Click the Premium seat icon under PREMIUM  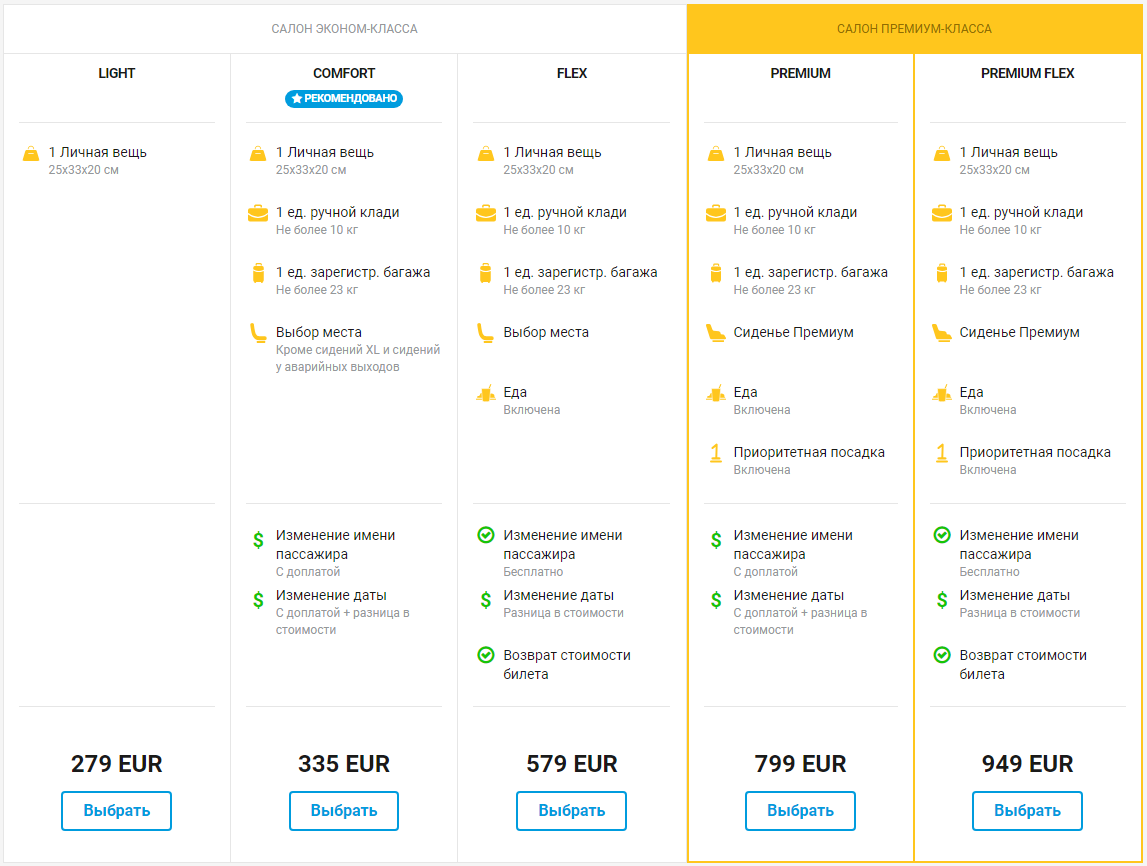pyautogui.click(x=716, y=333)
